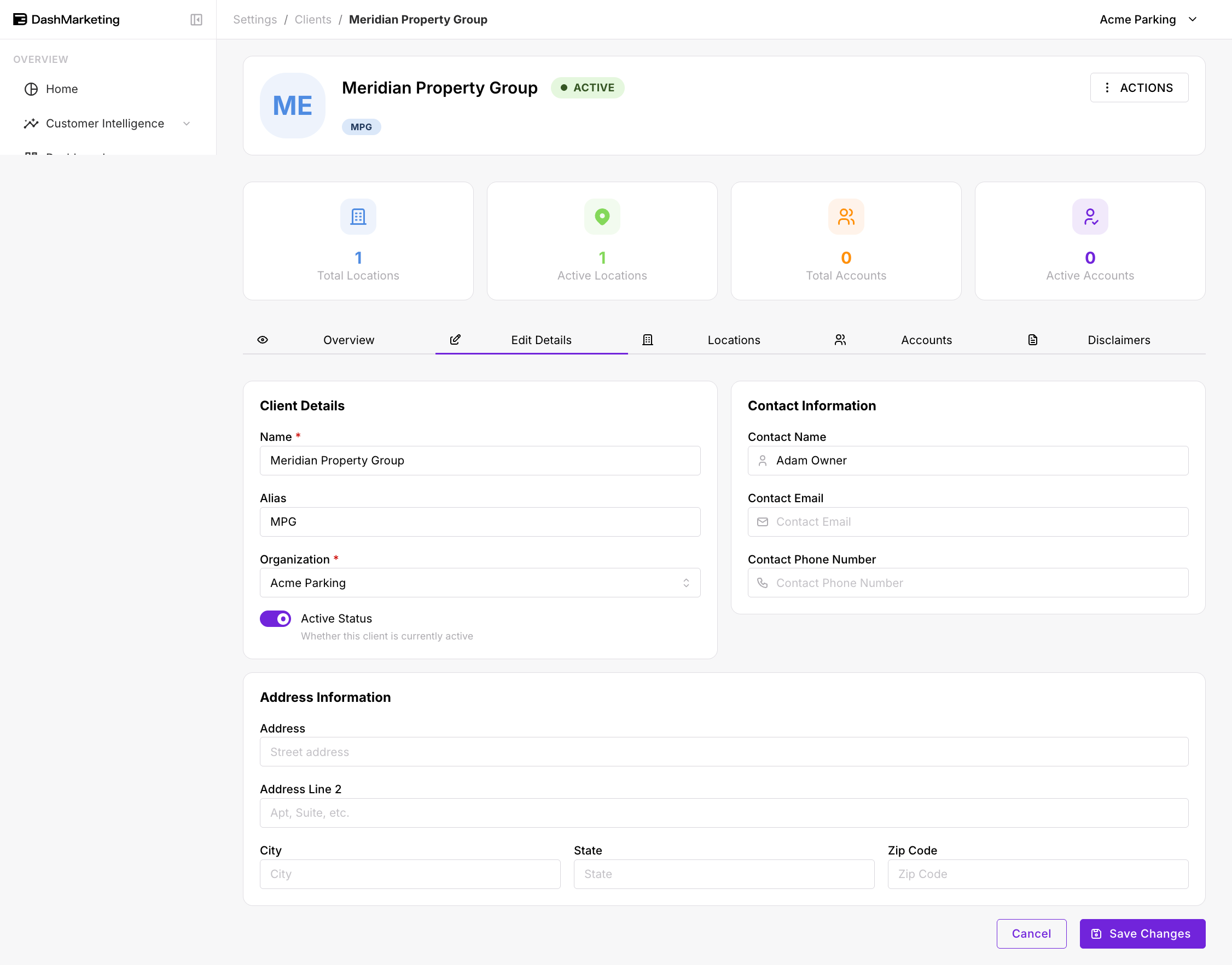
Task: Click the building icon on Locations tab
Action: tap(648, 340)
